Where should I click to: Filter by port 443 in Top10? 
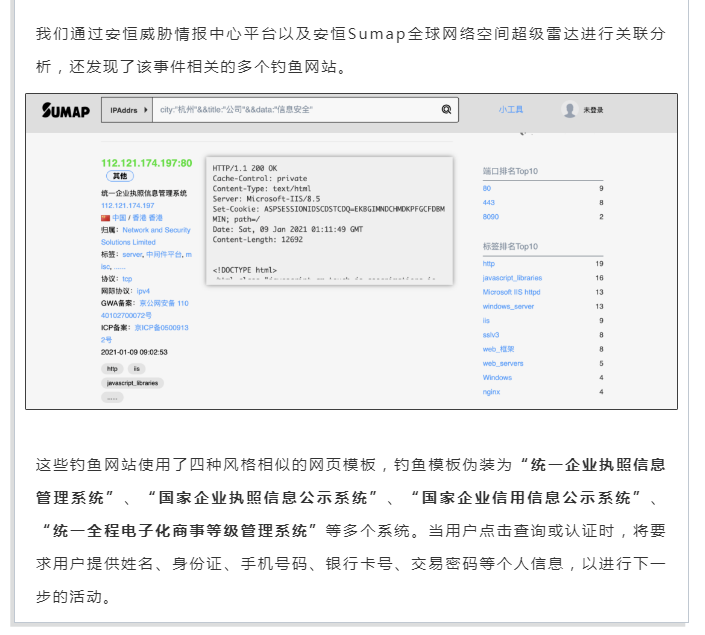tap(489, 202)
